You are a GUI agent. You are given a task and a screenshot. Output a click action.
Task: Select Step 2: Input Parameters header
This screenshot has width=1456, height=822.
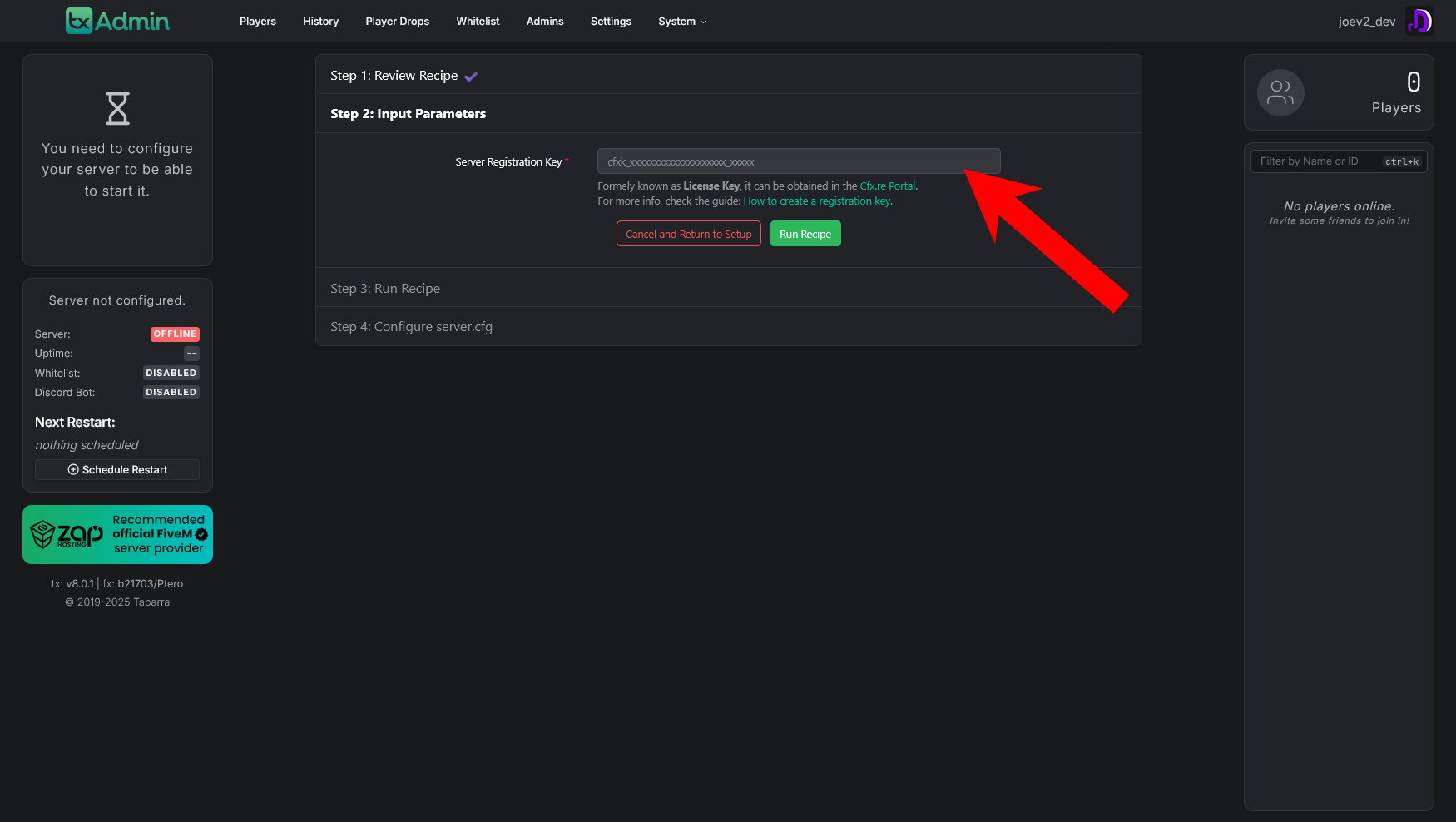[729, 114]
